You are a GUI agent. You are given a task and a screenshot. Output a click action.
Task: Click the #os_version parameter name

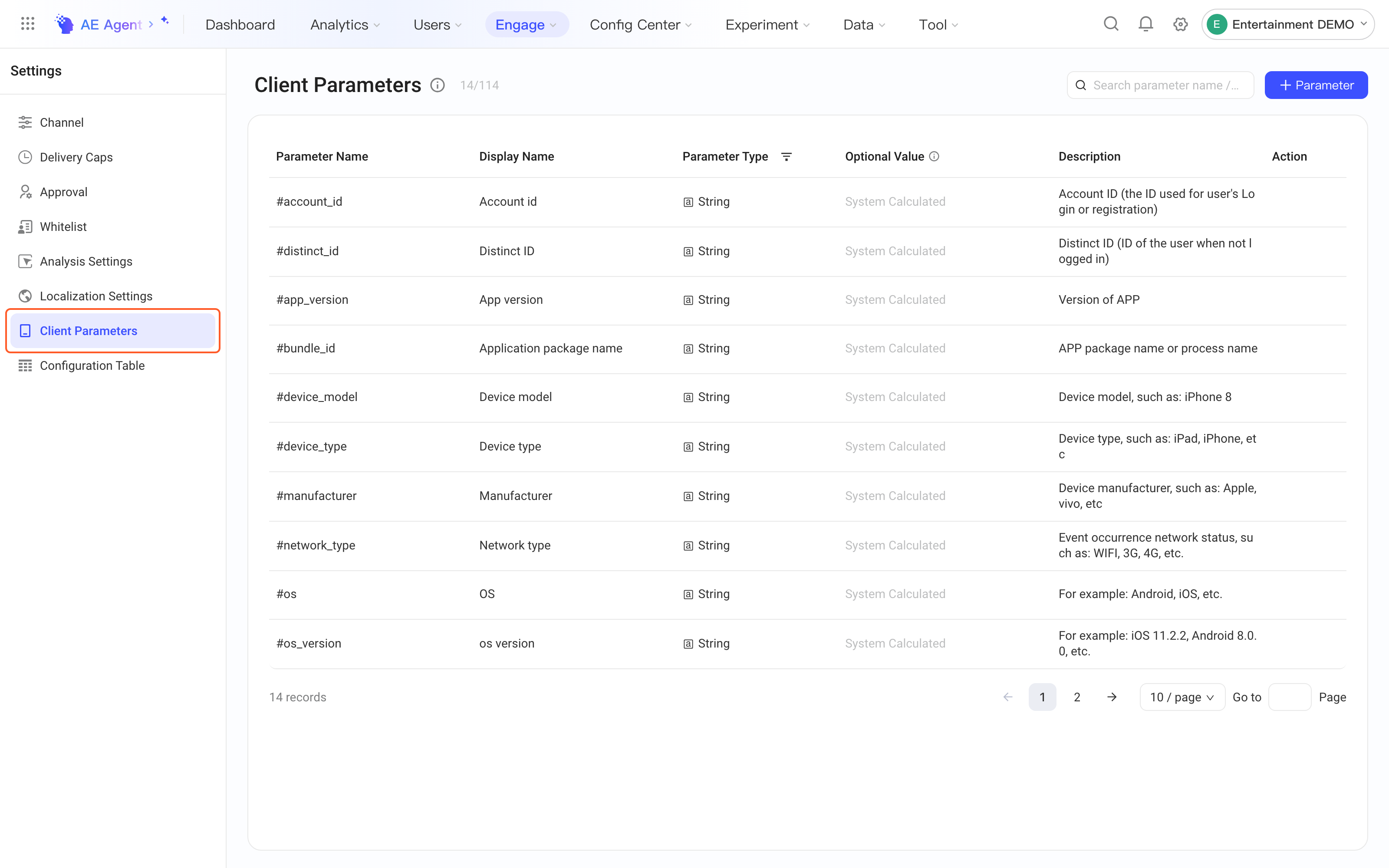[x=309, y=644]
